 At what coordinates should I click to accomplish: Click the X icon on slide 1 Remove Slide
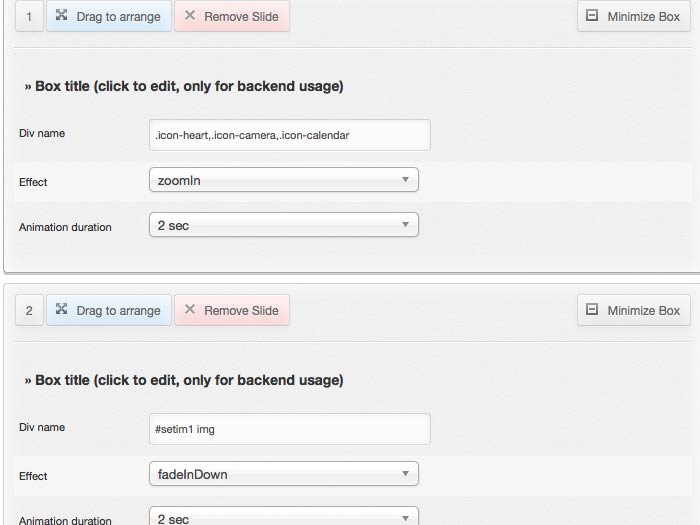pyautogui.click(x=190, y=16)
